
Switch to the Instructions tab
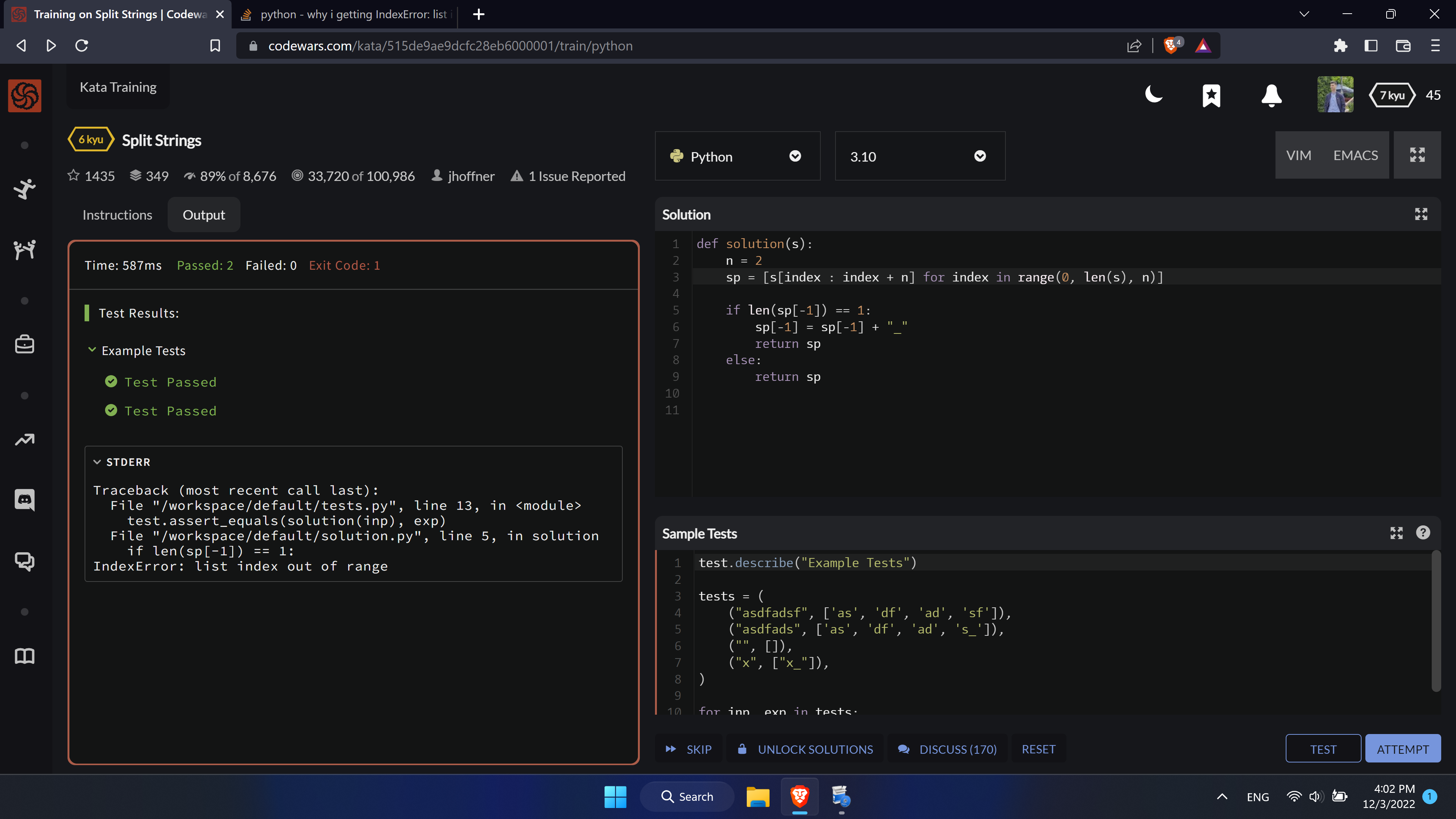[117, 215]
